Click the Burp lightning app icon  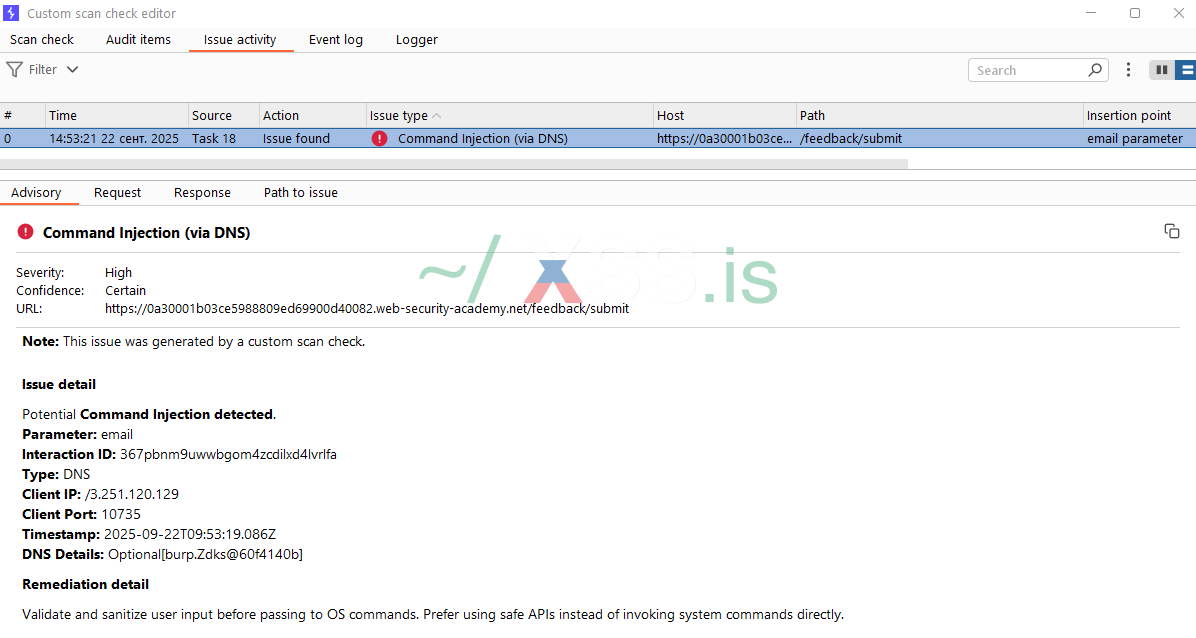(x=11, y=13)
